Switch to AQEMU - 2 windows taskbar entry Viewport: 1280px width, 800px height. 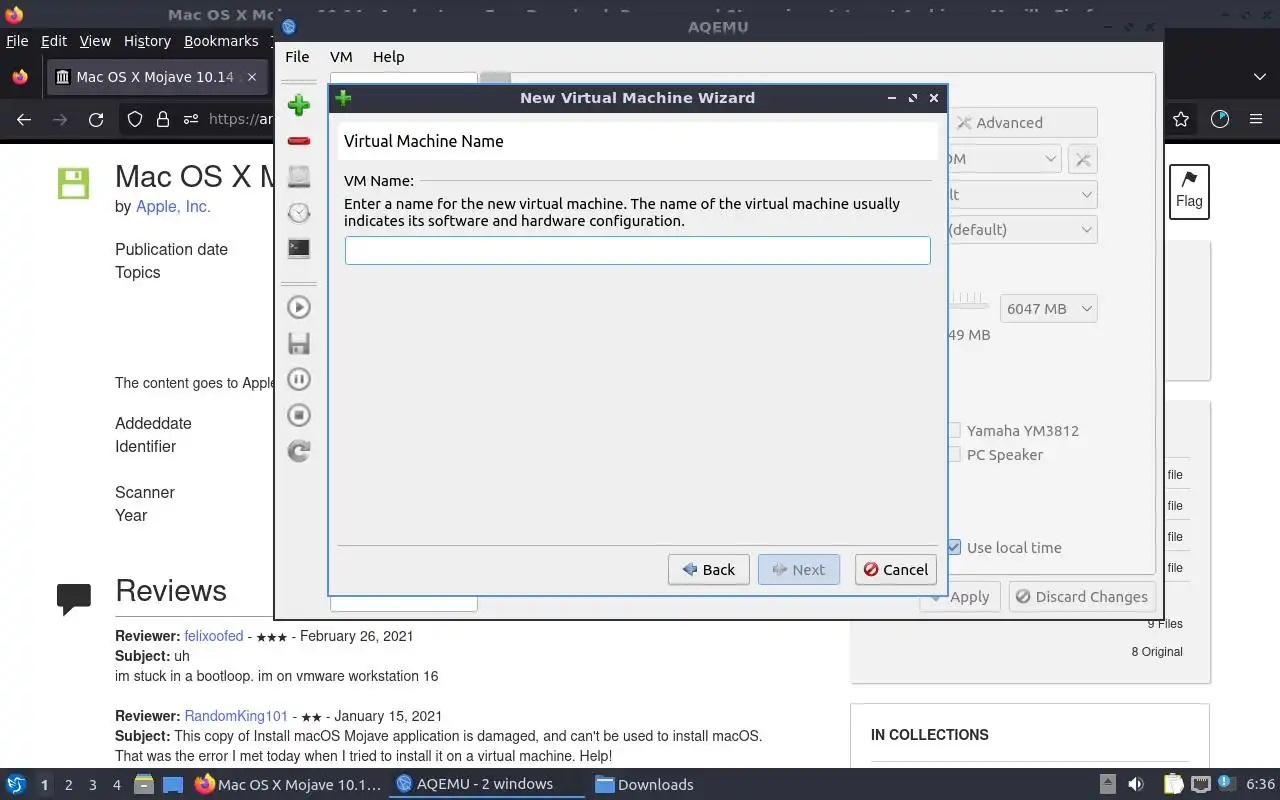click(x=485, y=784)
